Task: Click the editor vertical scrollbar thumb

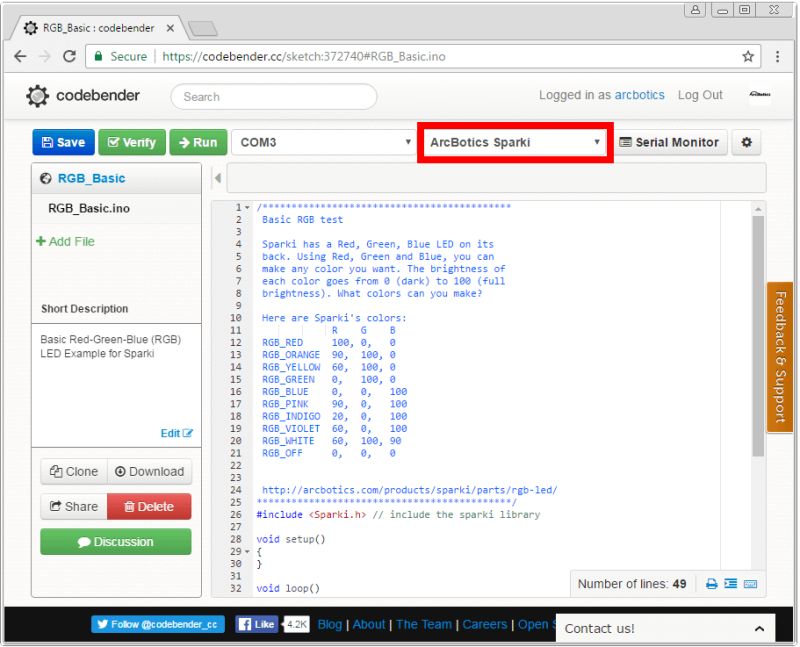Action: [758, 336]
